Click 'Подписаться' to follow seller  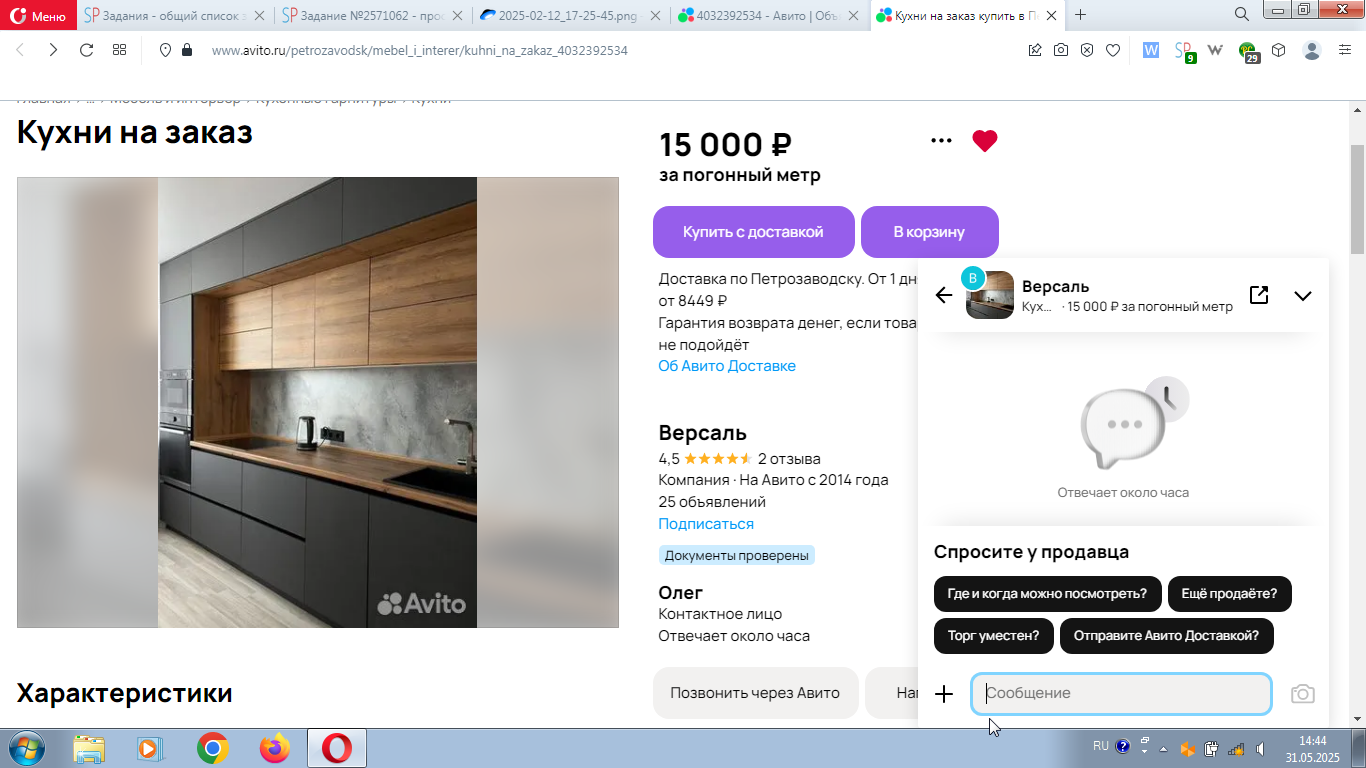706,524
